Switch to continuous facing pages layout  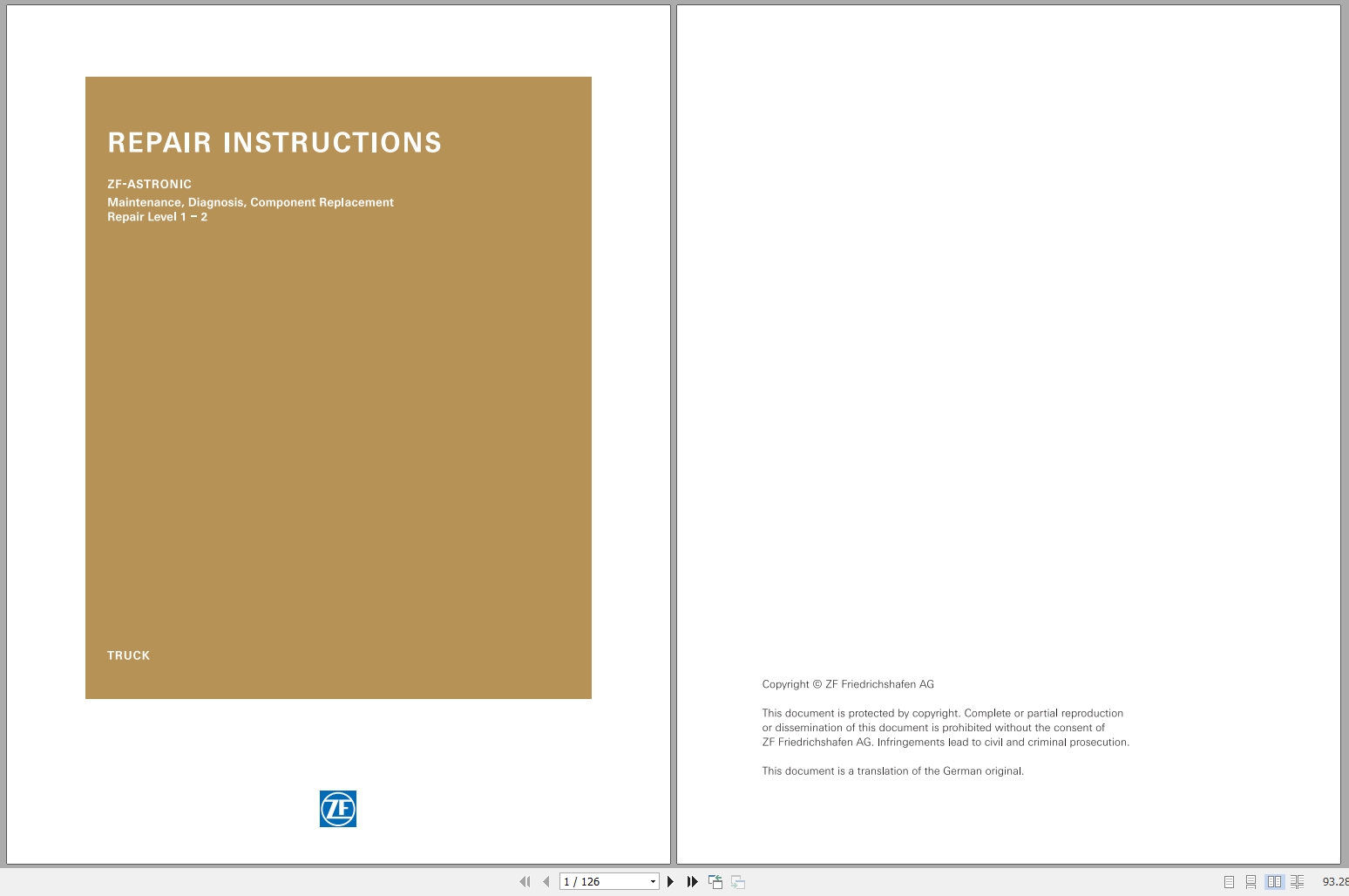pyautogui.click(x=1298, y=882)
